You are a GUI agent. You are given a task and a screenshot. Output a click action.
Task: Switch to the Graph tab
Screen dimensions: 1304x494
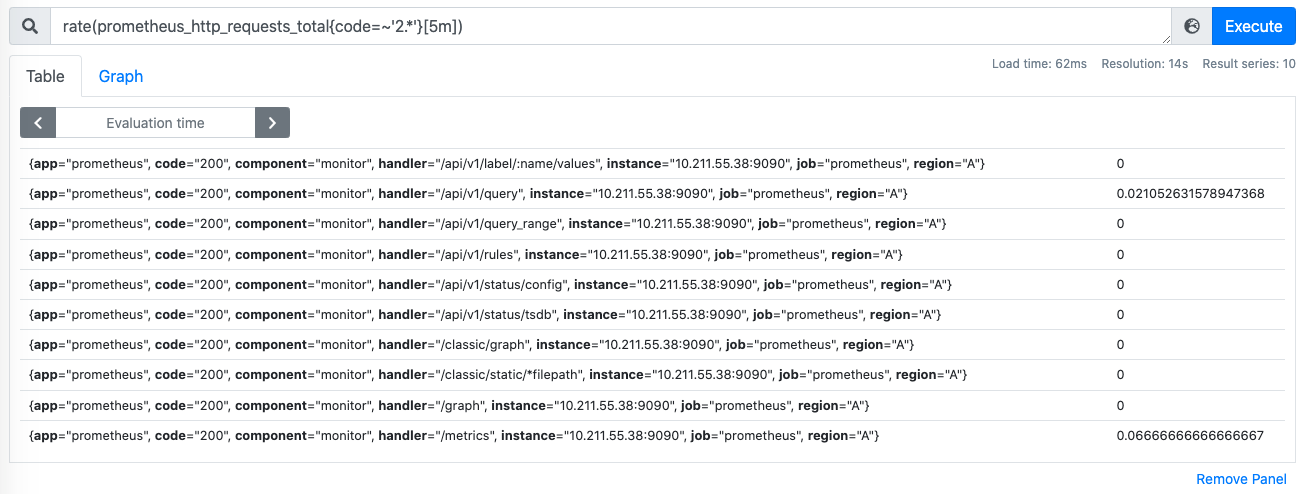[x=121, y=76]
